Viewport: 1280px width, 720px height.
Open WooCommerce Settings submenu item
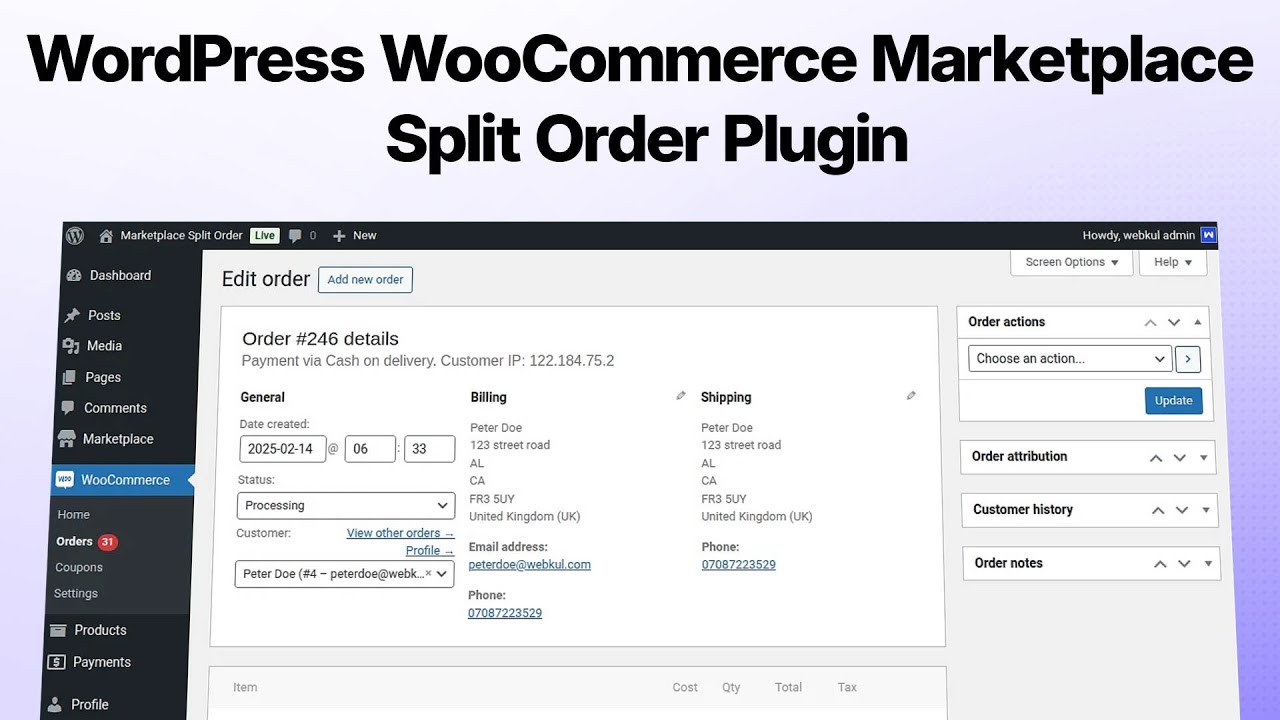[x=76, y=593]
